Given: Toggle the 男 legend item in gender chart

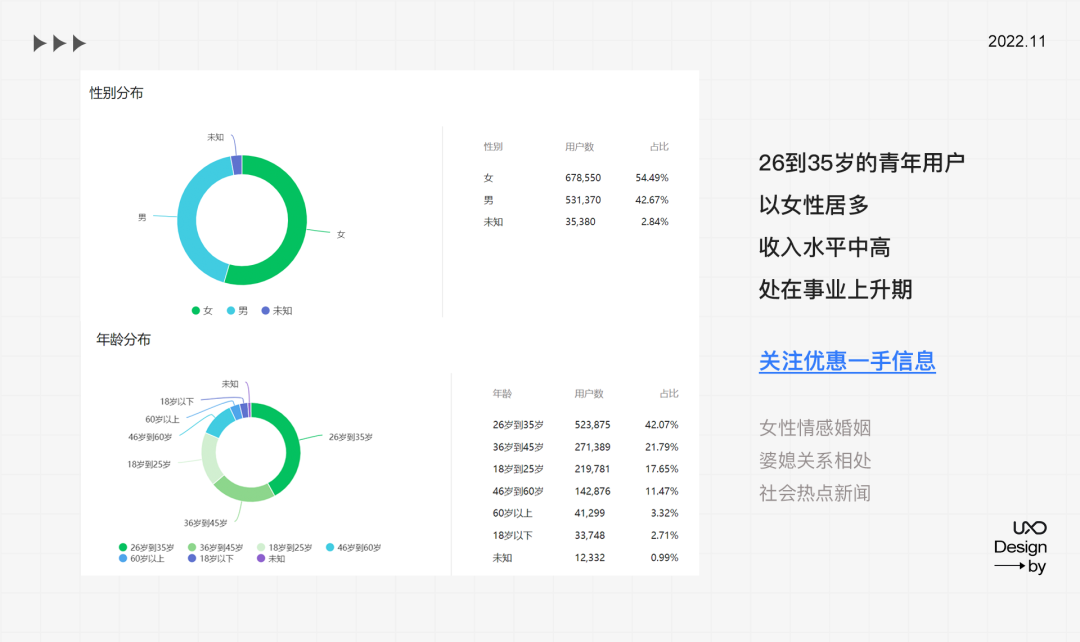Looking at the screenshot, I should coord(238,311).
